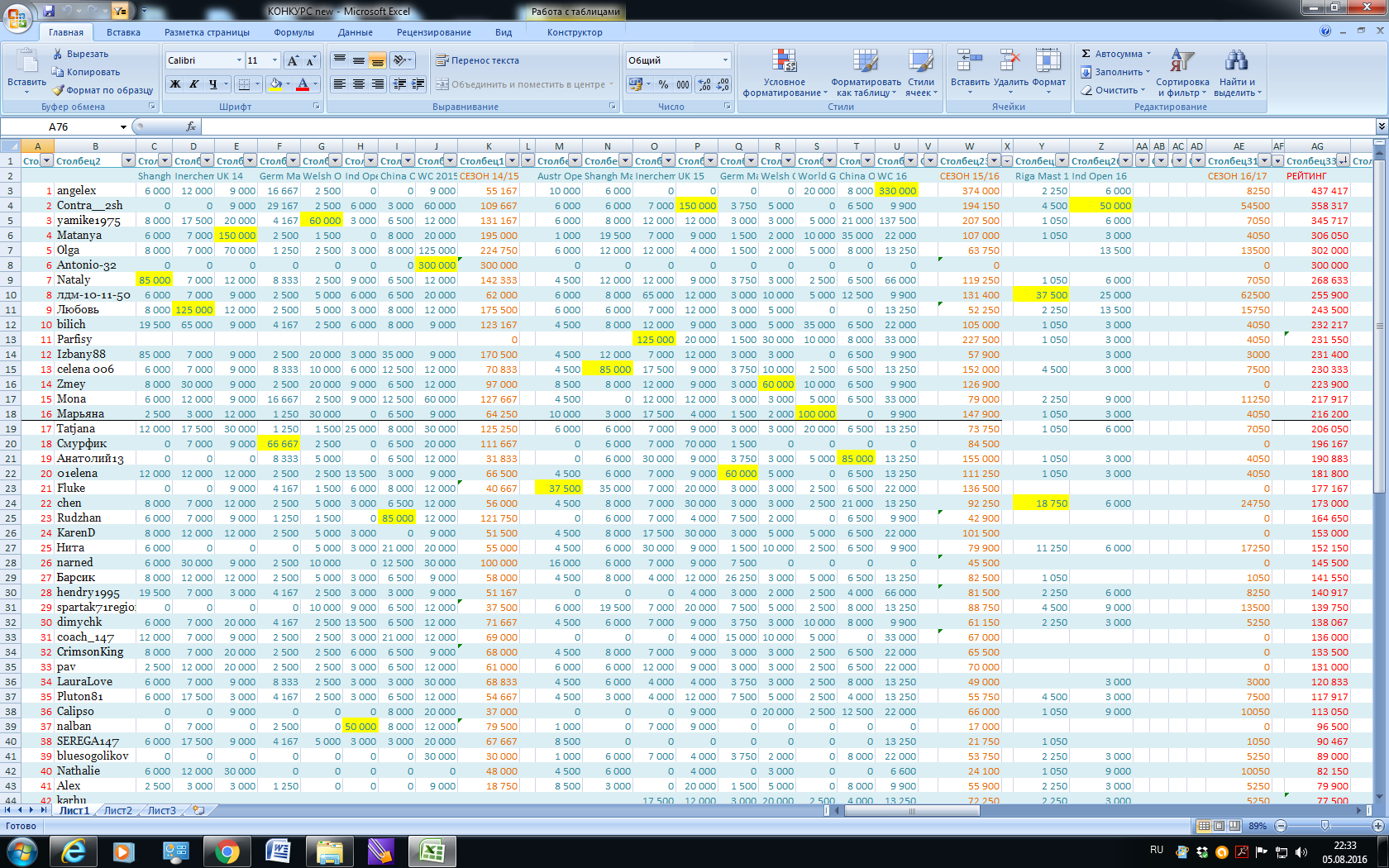The width and height of the screenshot is (1389, 868).
Task: Click the percent style icon
Action: click(x=663, y=84)
